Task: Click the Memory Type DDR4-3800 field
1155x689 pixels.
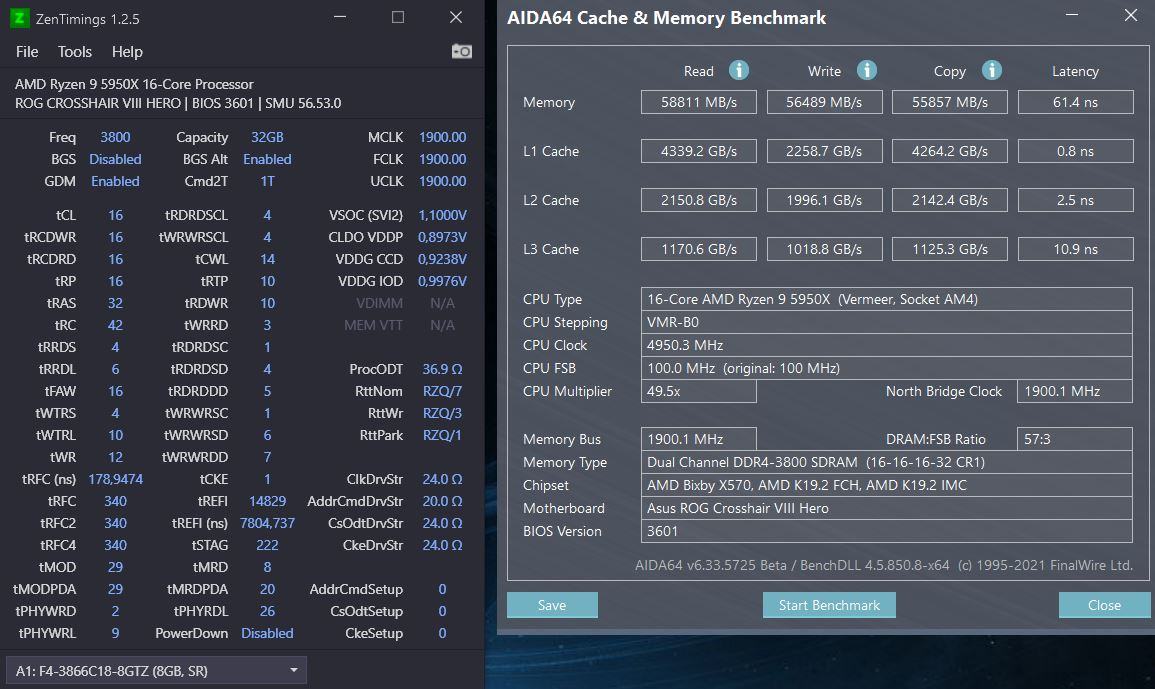Action: click(886, 462)
